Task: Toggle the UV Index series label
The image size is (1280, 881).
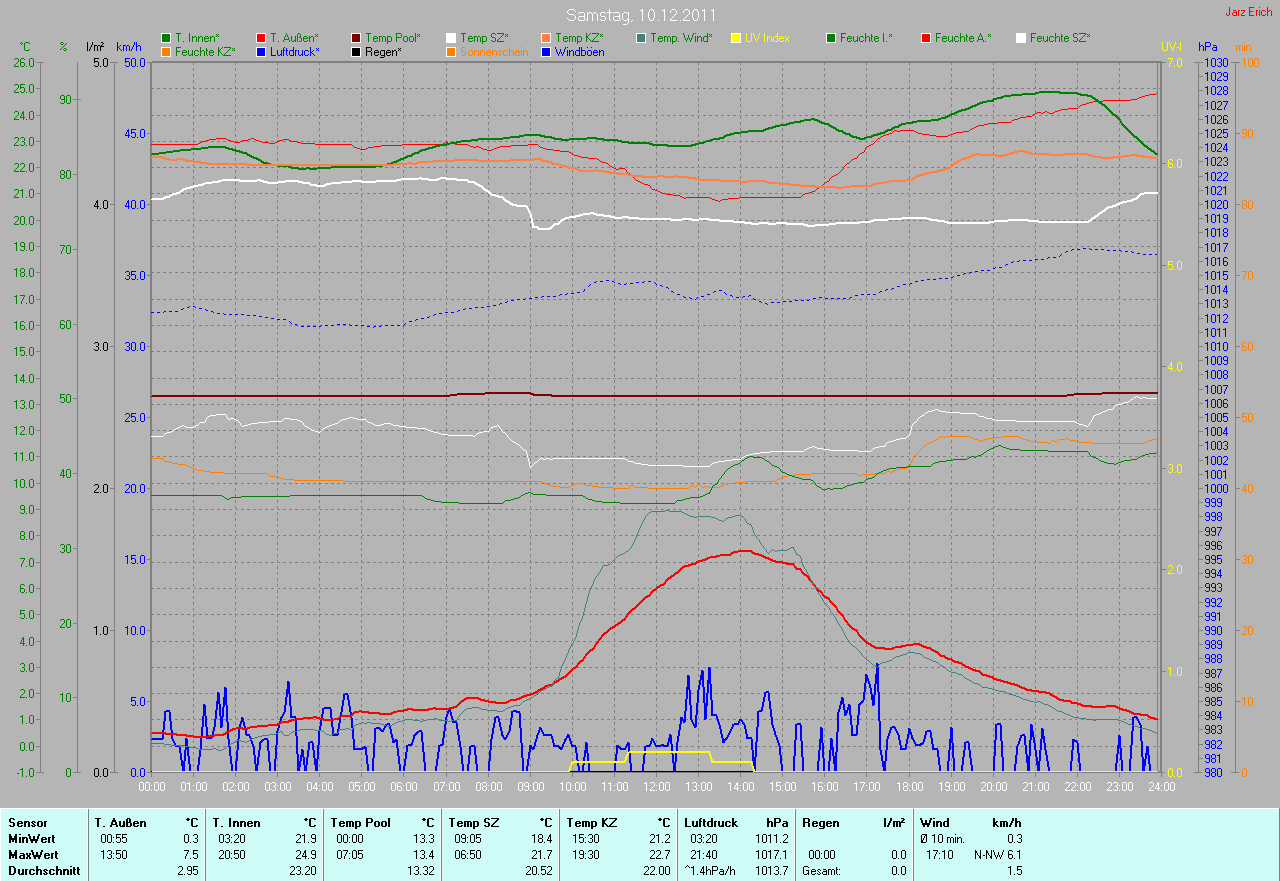Action: [767, 38]
